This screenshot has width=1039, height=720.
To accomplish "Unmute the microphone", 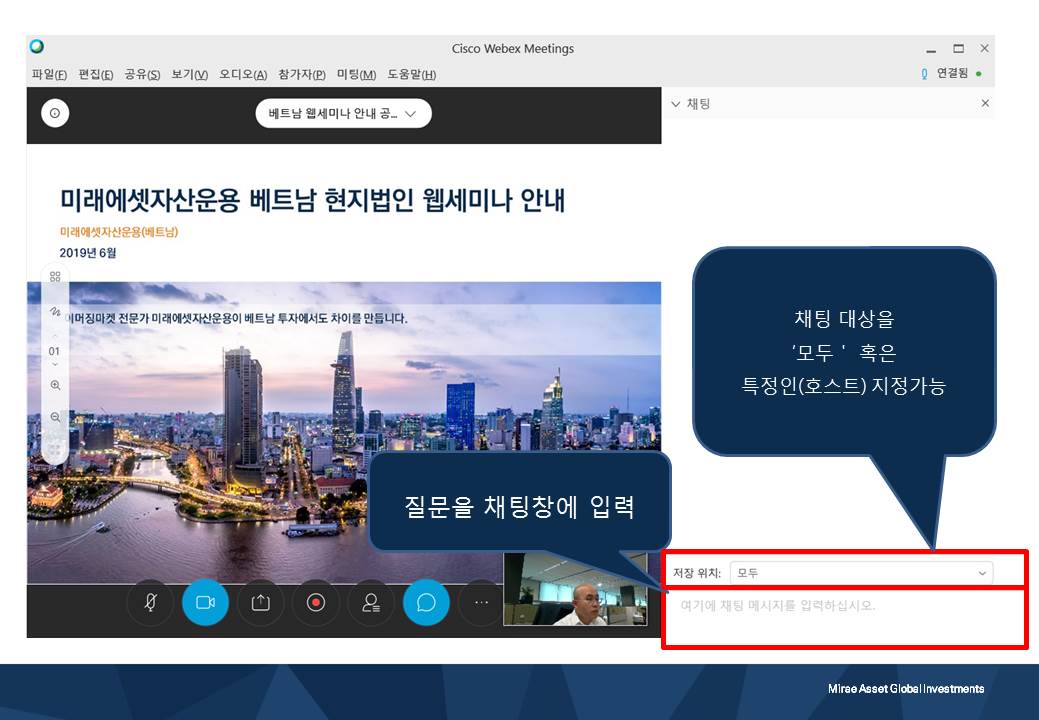I will tap(150, 602).
